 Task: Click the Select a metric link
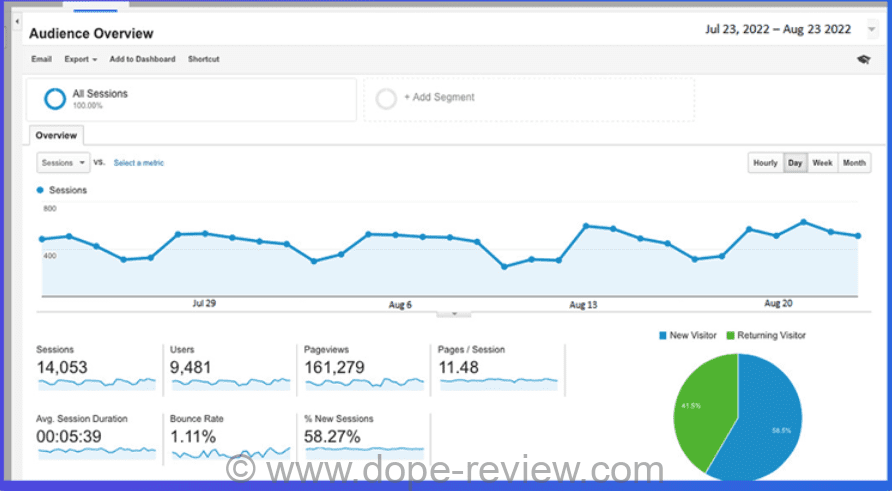pyautogui.click(x=139, y=163)
